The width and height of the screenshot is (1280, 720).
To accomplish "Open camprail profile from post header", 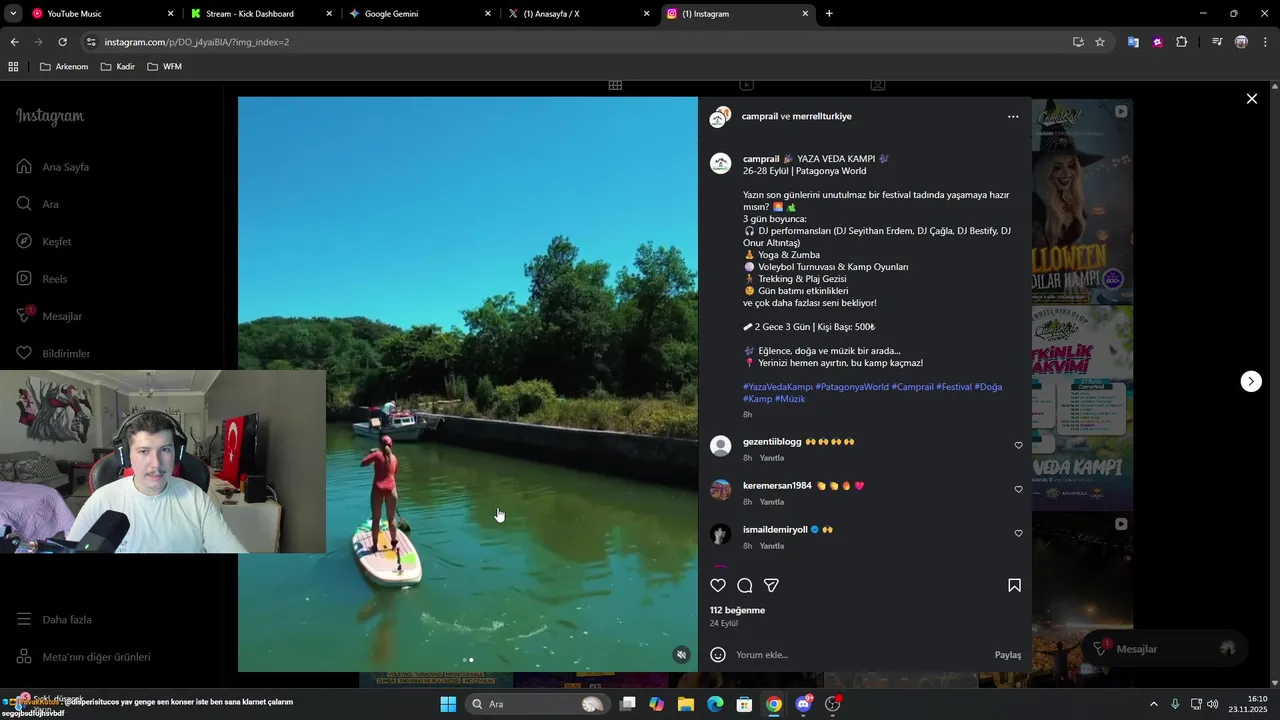I will coord(759,116).
